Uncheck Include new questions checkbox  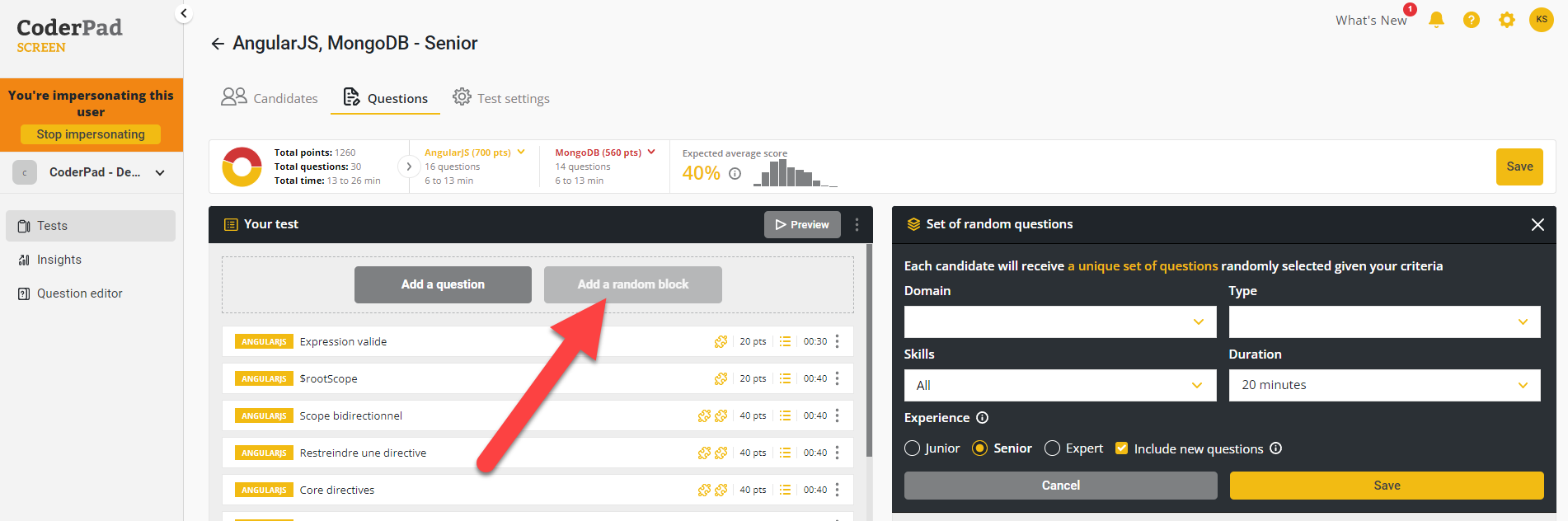pos(1121,448)
